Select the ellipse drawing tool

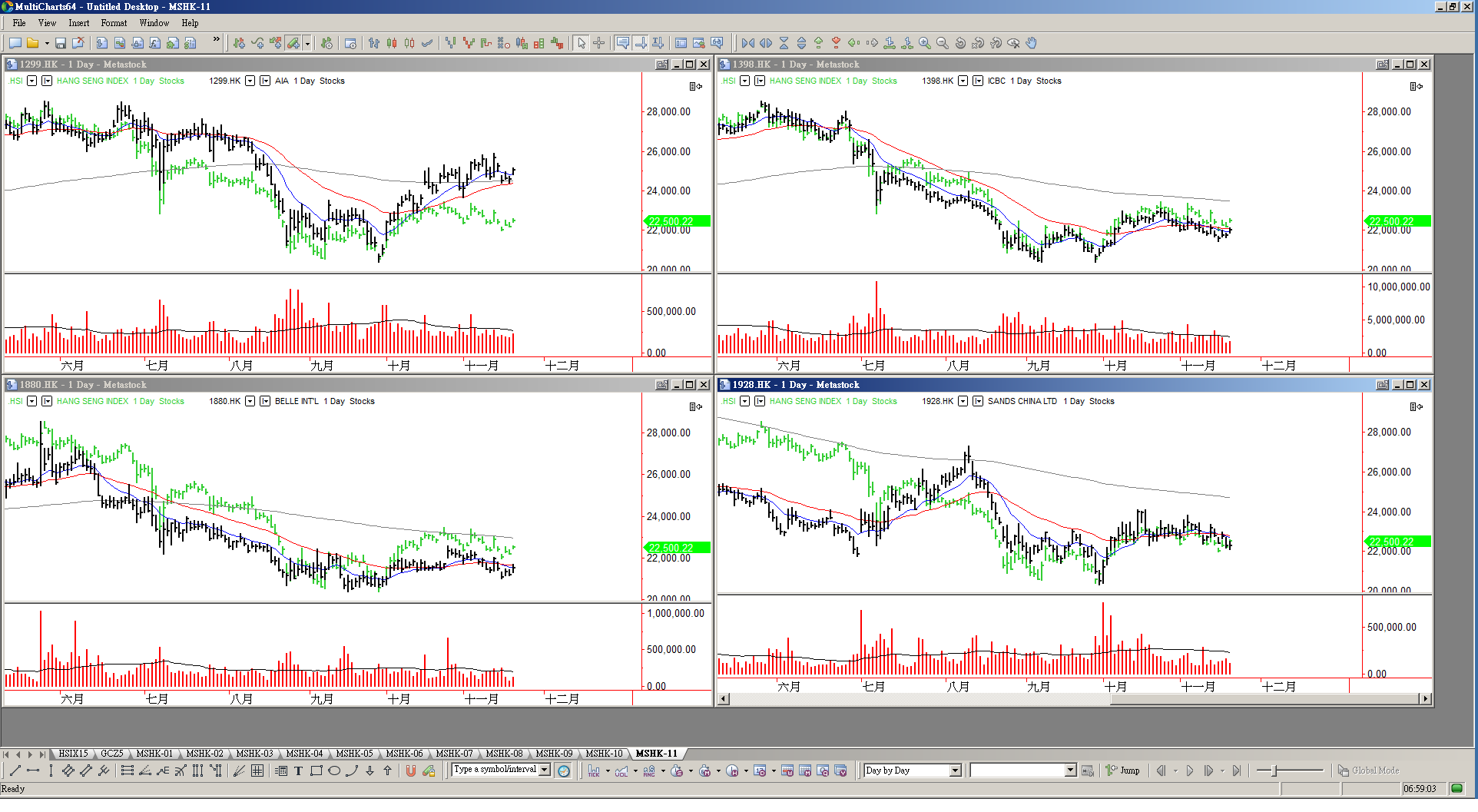pyautogui.click(x=334, y=771)
